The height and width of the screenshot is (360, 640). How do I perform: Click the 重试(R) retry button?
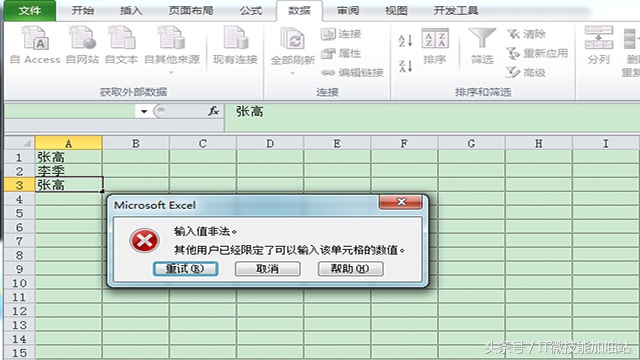click(x=185, y=269)
